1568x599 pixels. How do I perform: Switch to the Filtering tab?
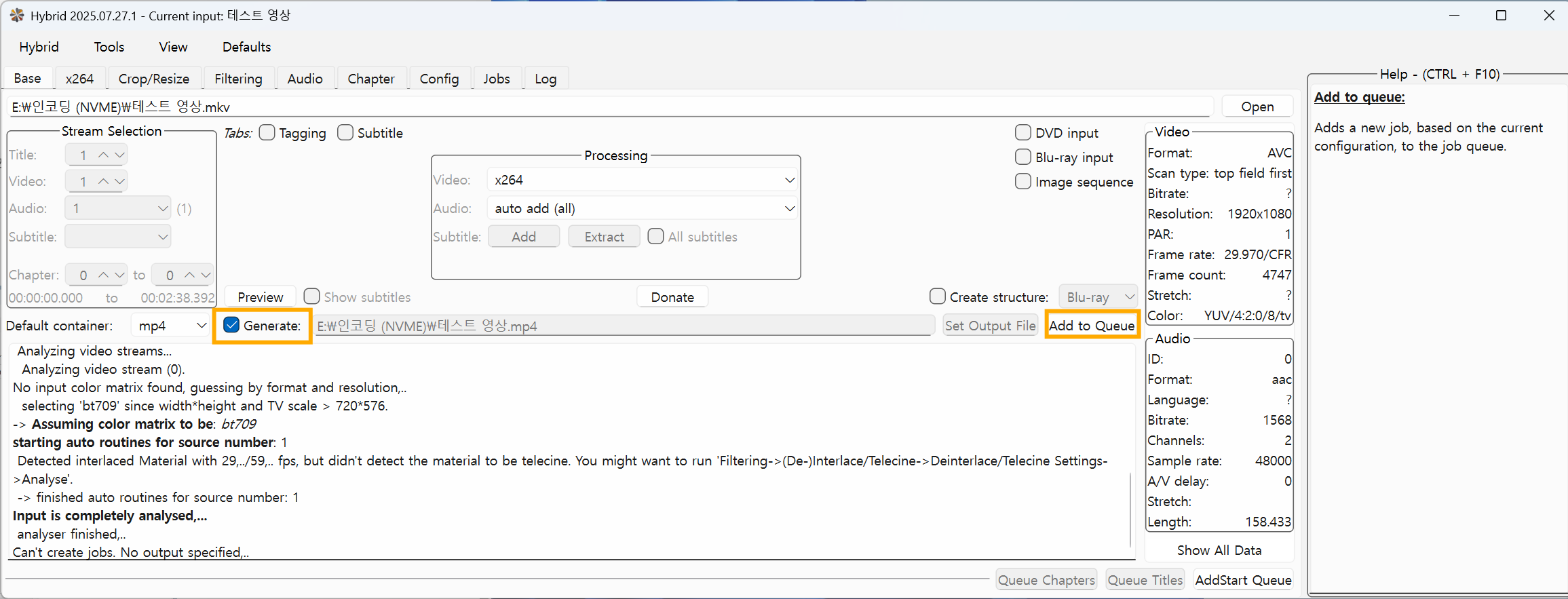238,79
